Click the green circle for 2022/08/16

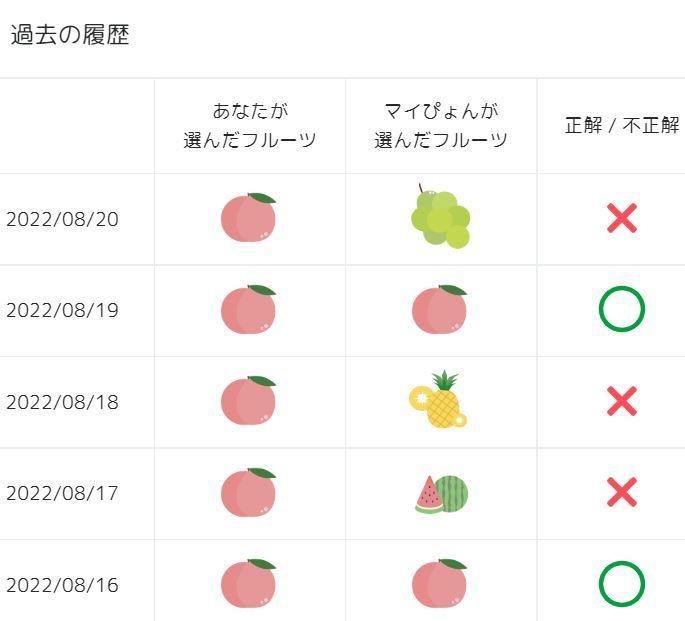pos(622,584)
